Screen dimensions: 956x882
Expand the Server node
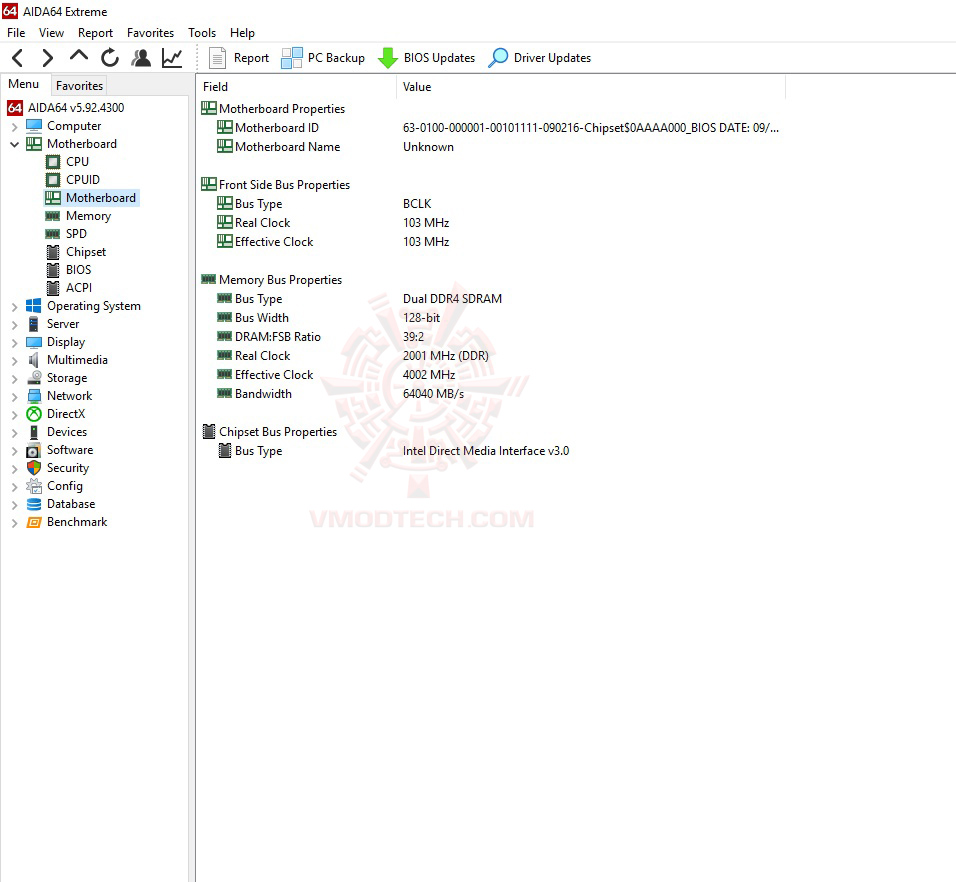[x=14, y=325]
